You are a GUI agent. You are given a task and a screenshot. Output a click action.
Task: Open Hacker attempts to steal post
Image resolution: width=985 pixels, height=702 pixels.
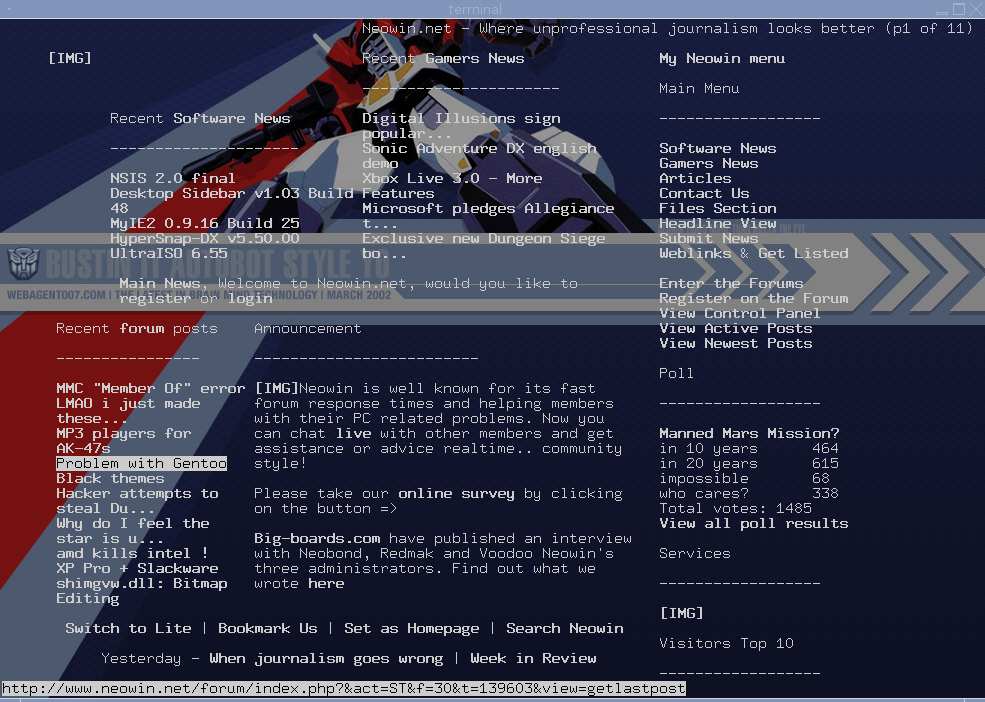pyautogui.click(x=137, y=501)
